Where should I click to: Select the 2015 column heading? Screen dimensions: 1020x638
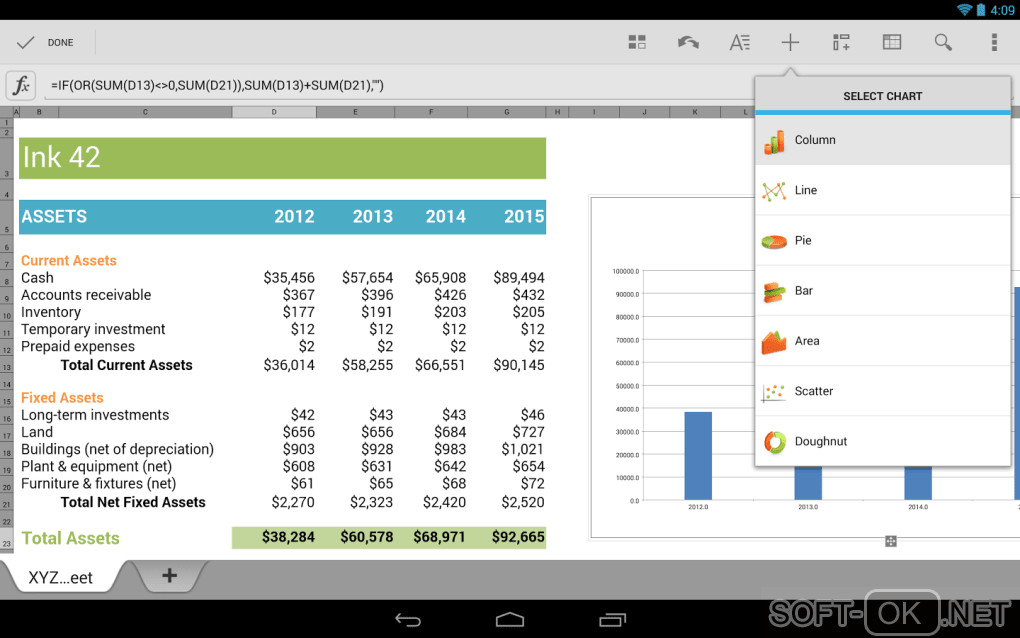pyautogui.click(x=524, y=217)
